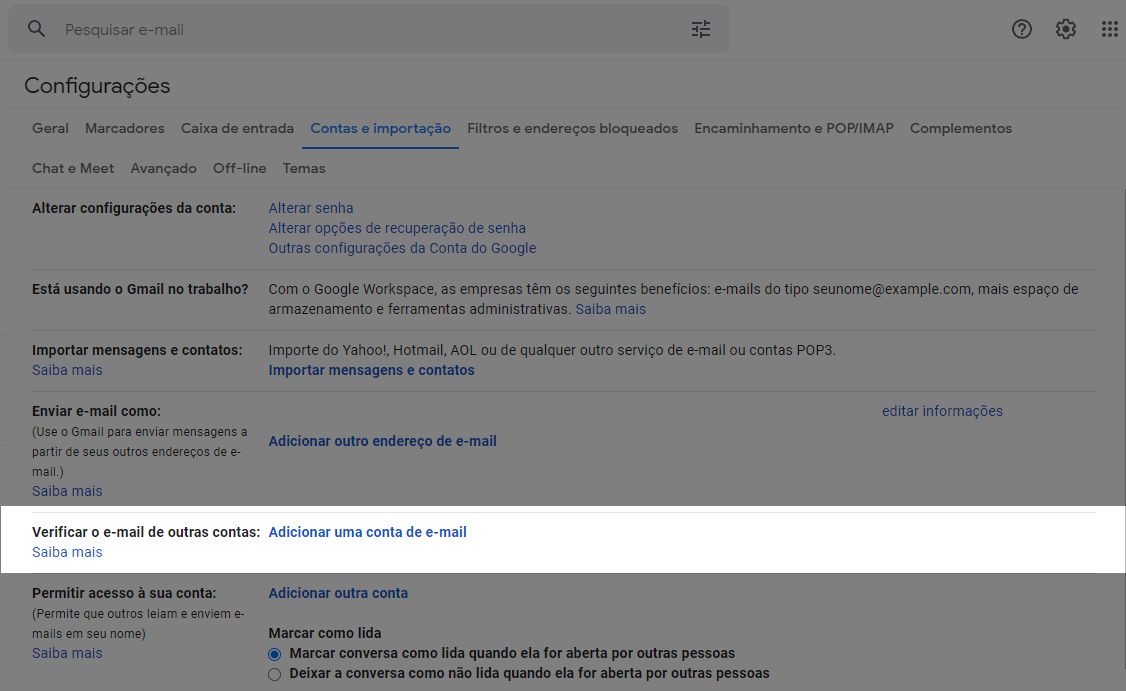
Task: Open Alterar opções de recuperação de senha
Action: 397,228
